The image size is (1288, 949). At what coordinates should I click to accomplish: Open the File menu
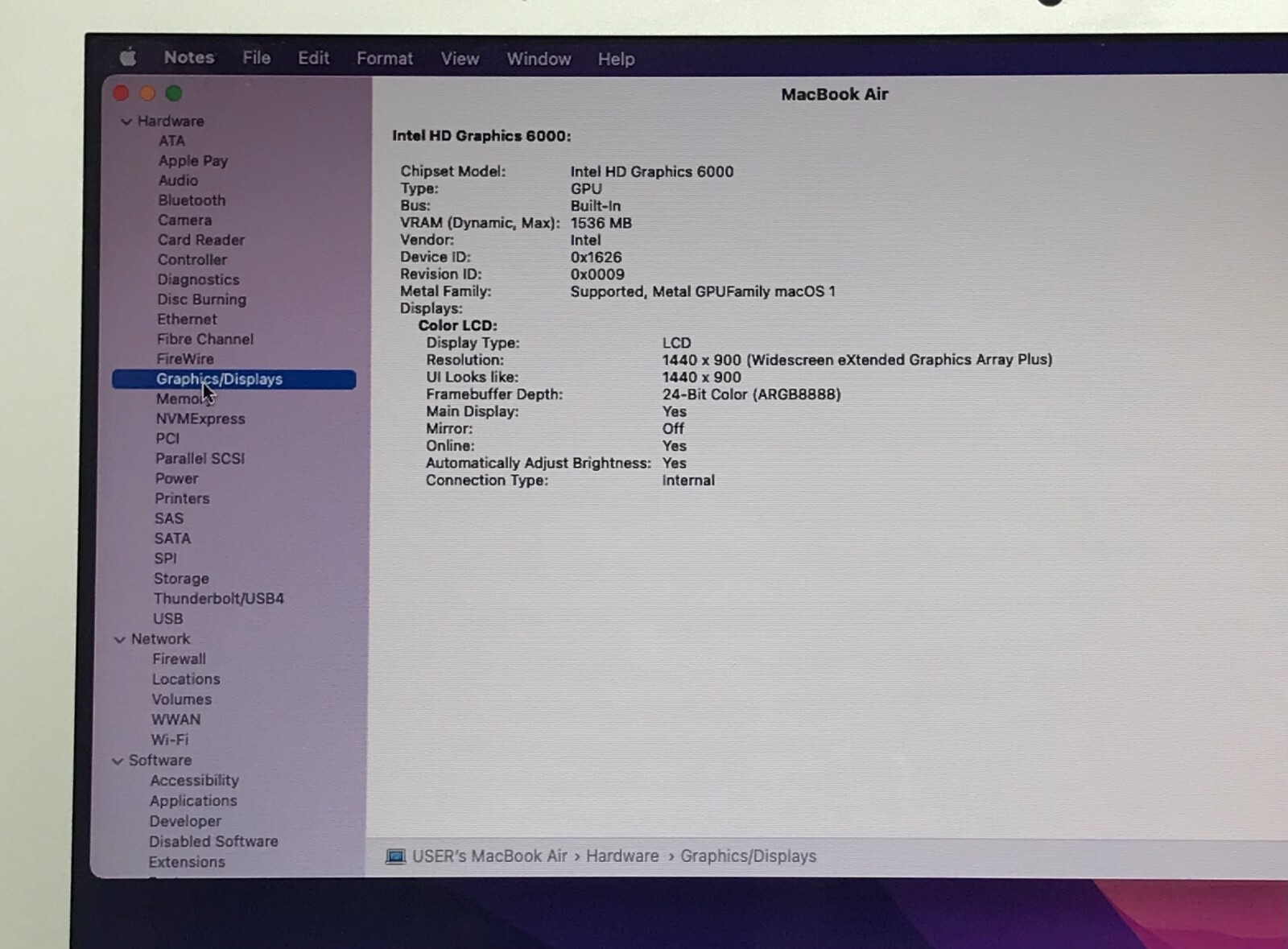click(257, 58)
